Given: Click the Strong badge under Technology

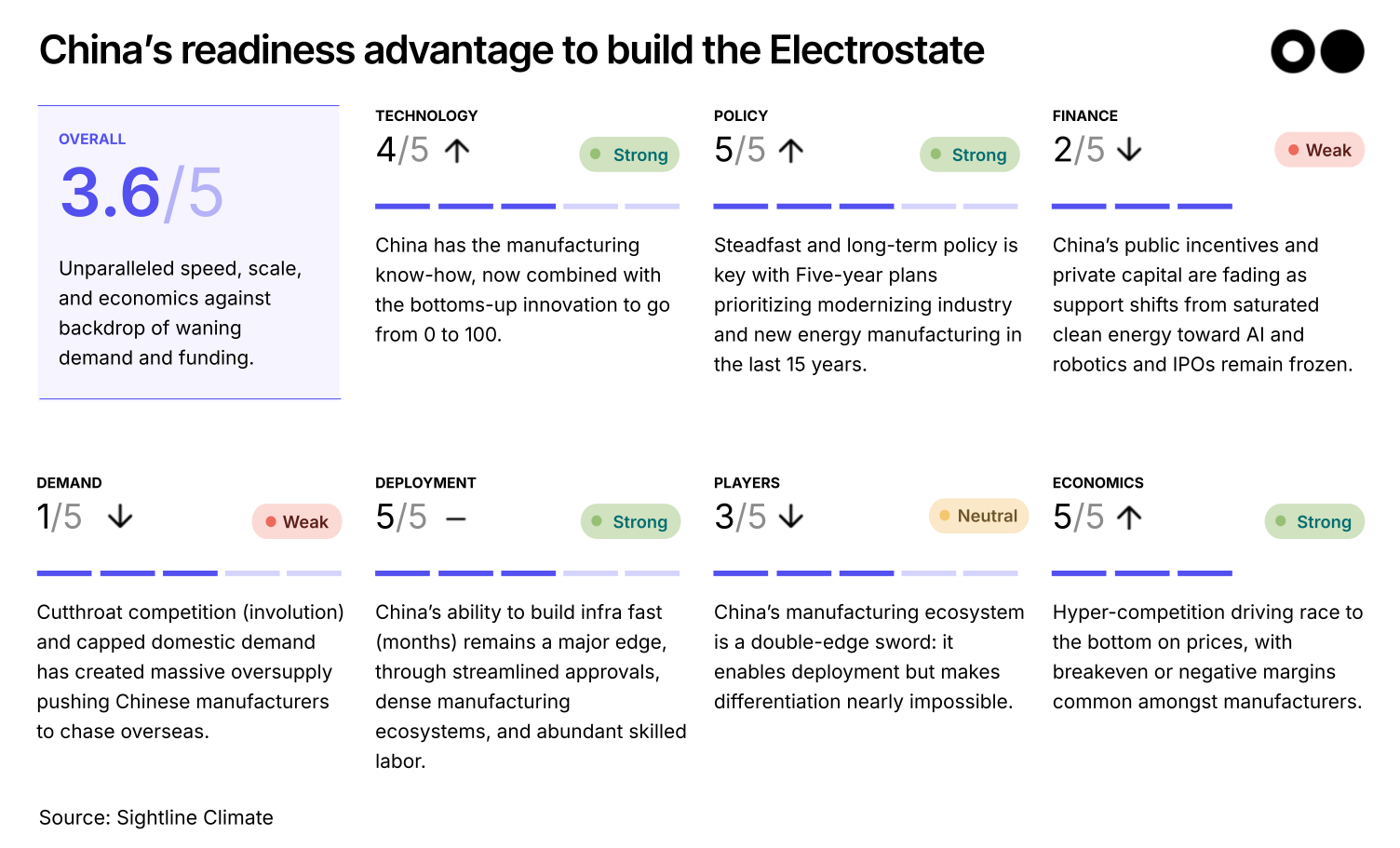Looking at the screenshot, I should coord(629,155).
